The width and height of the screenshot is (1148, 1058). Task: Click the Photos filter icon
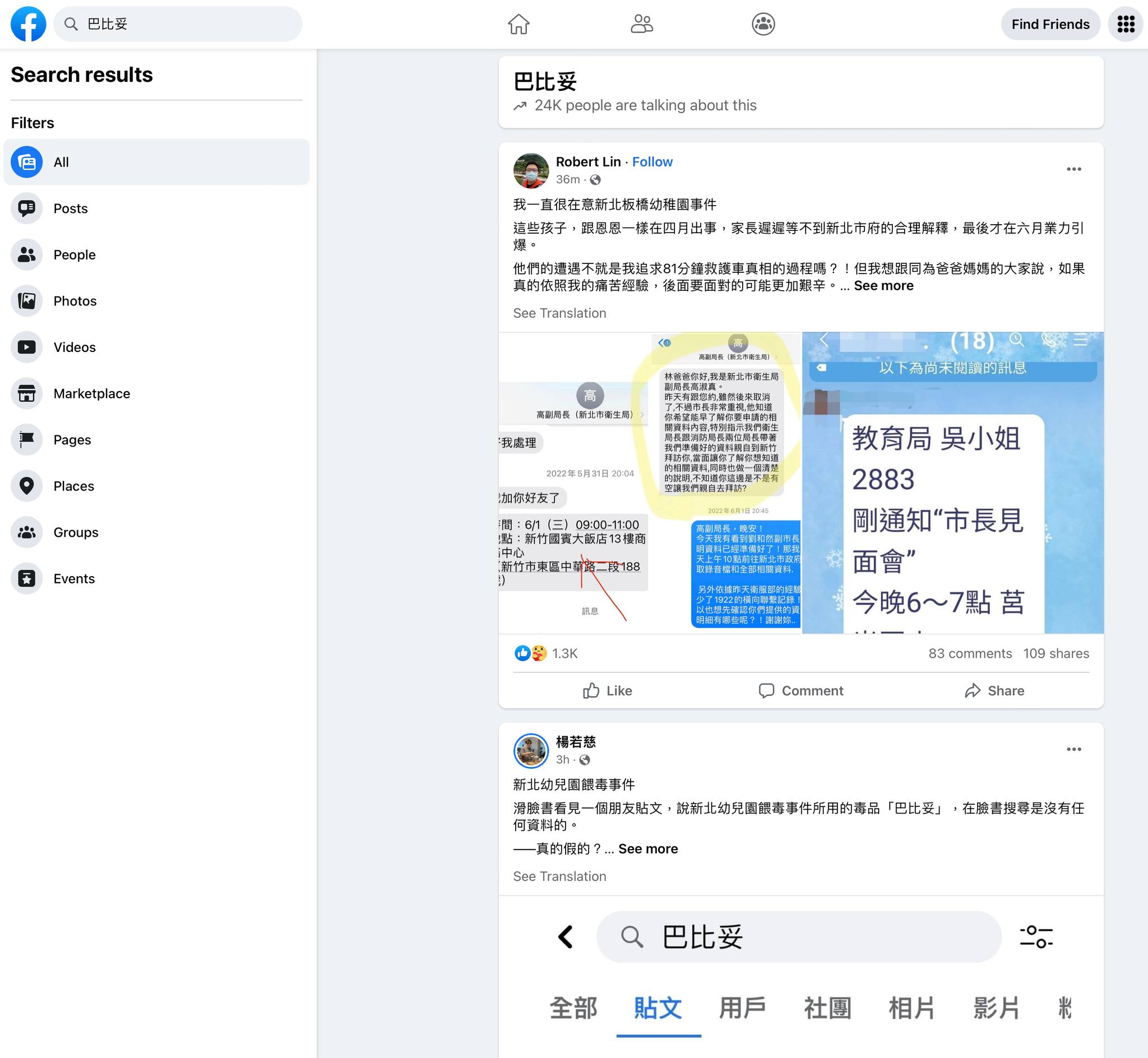point(26,301)
